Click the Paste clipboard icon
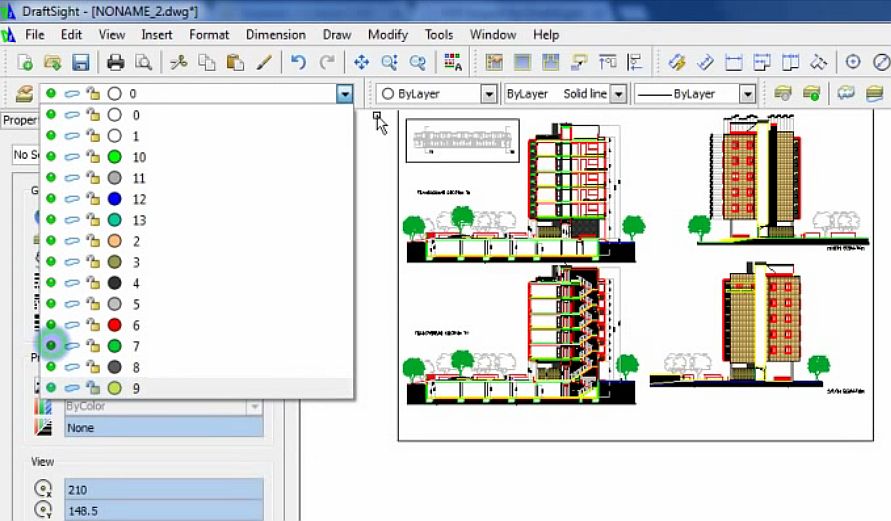The image size is (891, 521). 235,62
